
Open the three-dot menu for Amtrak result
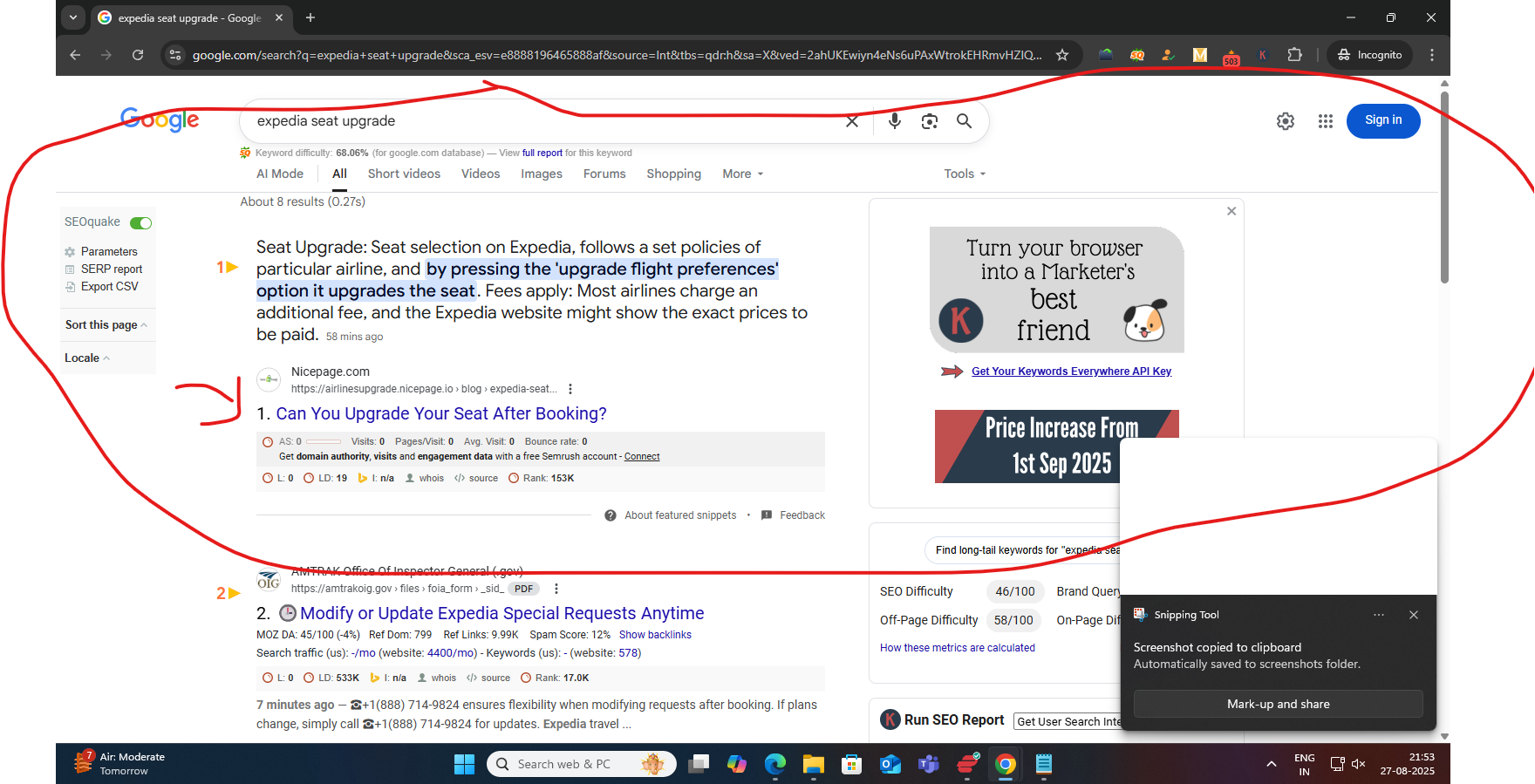[x=556, y=589]
